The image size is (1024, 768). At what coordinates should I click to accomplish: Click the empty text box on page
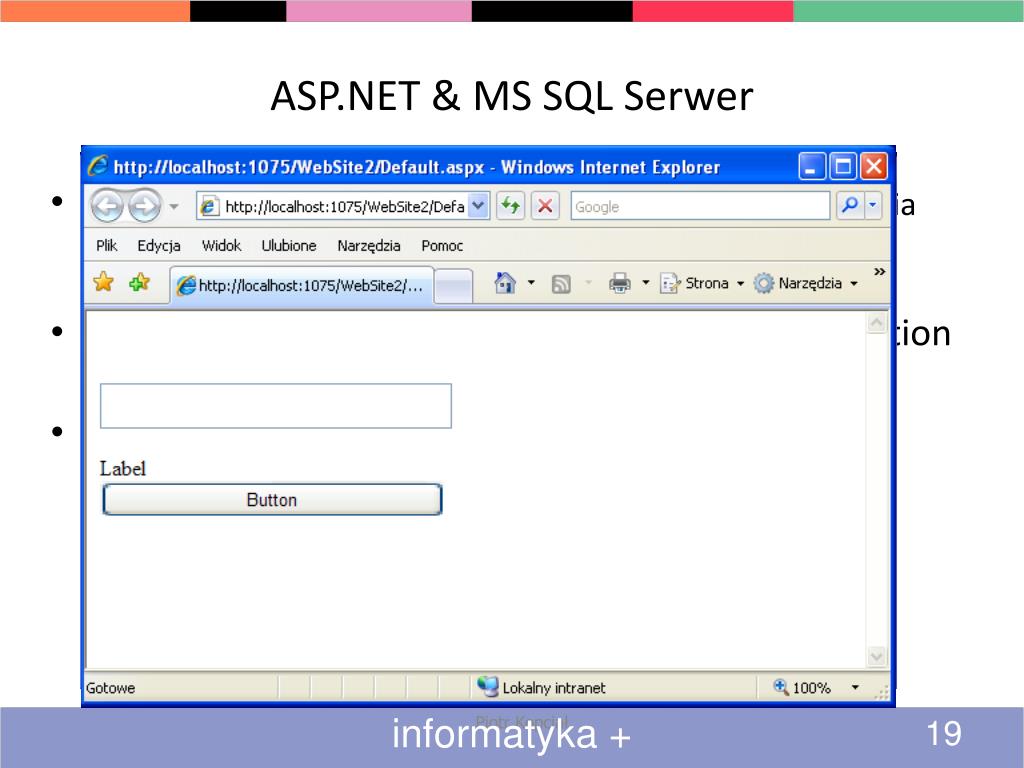pyautogui.click(x=276, y=406)
